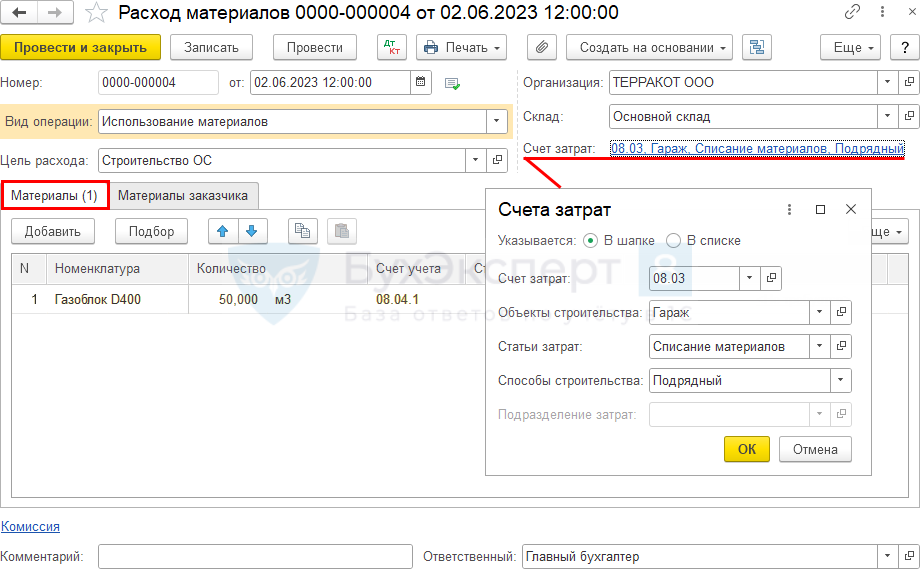920x569 pixels.
Task: Navigate back with the left arrow
Action: [x=19, y=13]
